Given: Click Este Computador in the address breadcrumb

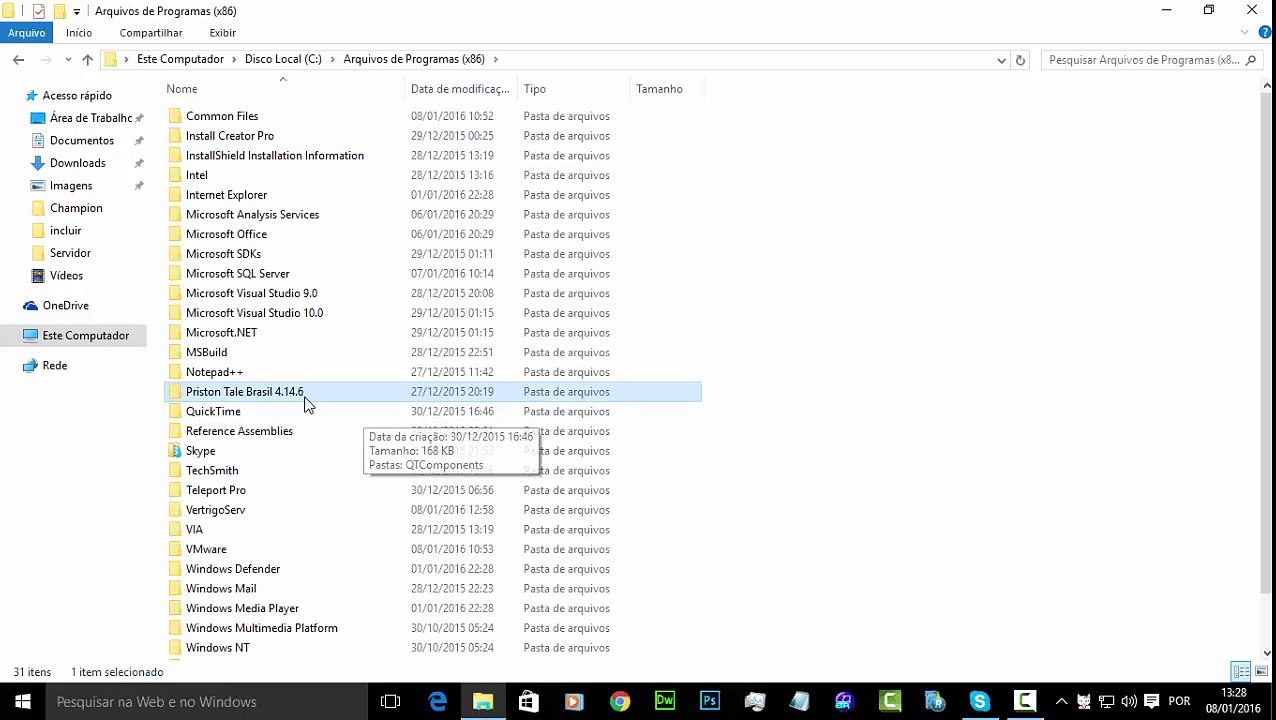Looking at the screenshot, I should pyautogui.click(x=180, y=59).
